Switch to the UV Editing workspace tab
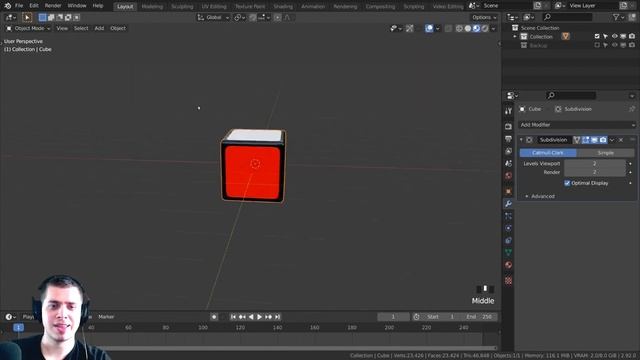The width and height of the screenshot is (640, 360). 214,7
